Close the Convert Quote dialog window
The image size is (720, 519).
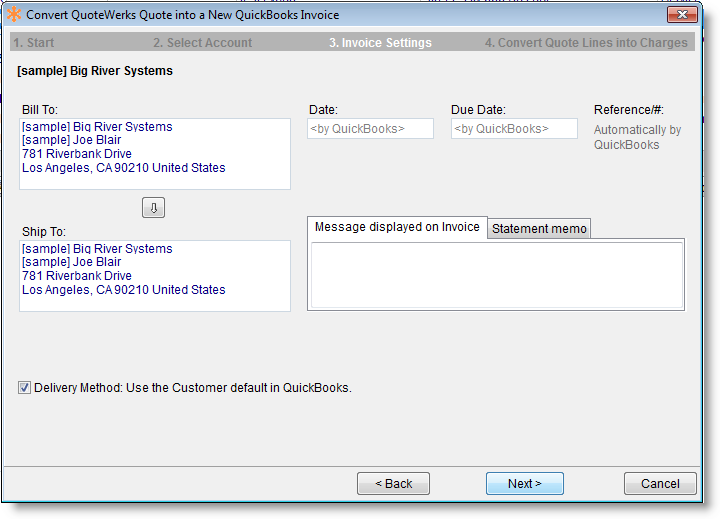point(682,15)
